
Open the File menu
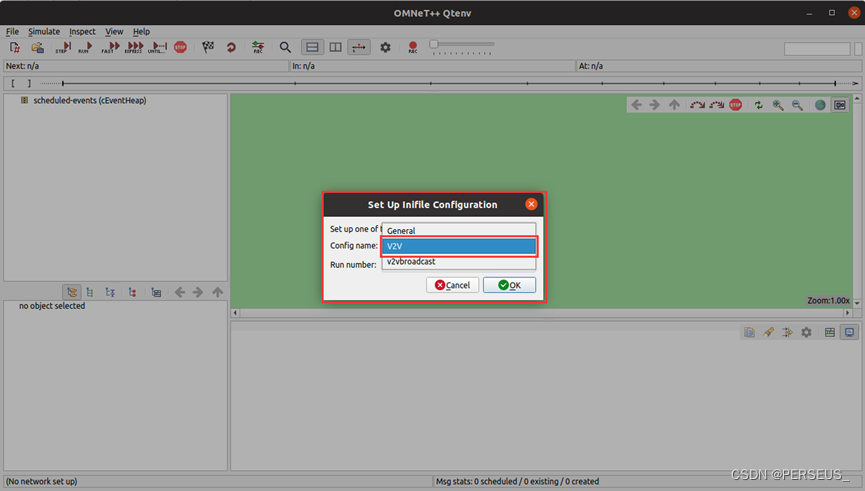(12, 31)
